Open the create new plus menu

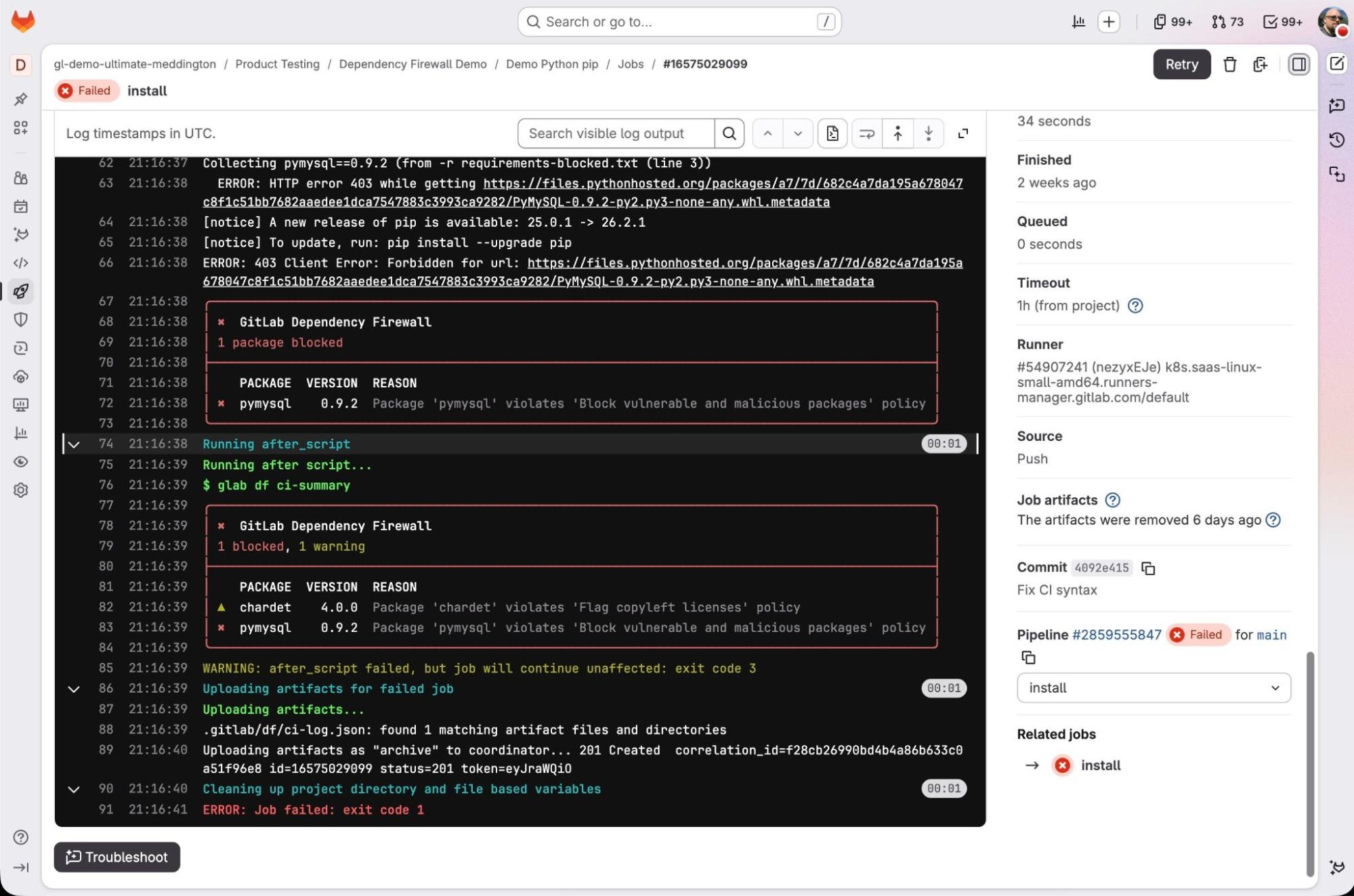pyautogui.click(x=1109, y=22)
